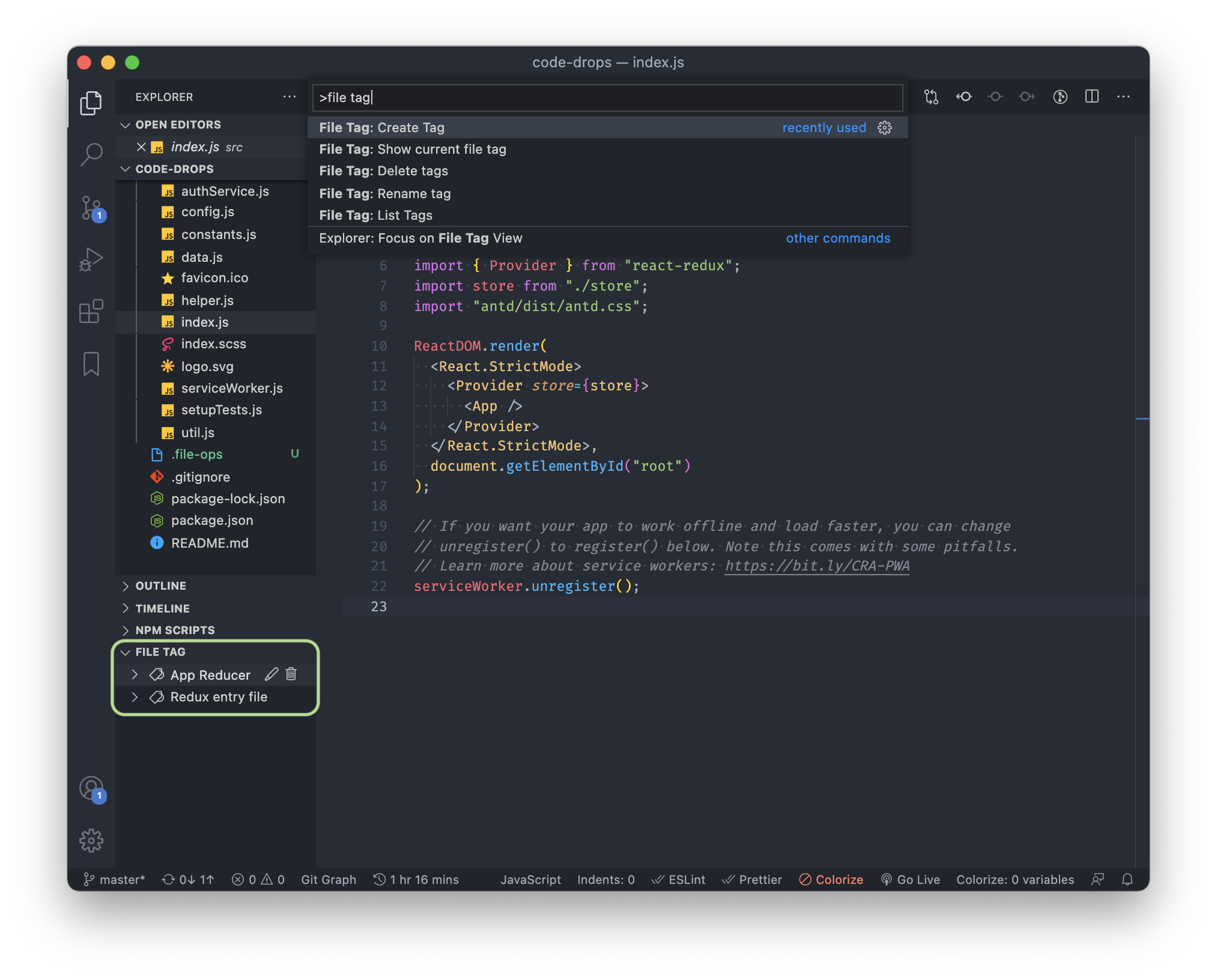Viewport: 1217px width, 980px height.
Task: Delete the App Reducer tag via trash icon
Action: (291, 674)
